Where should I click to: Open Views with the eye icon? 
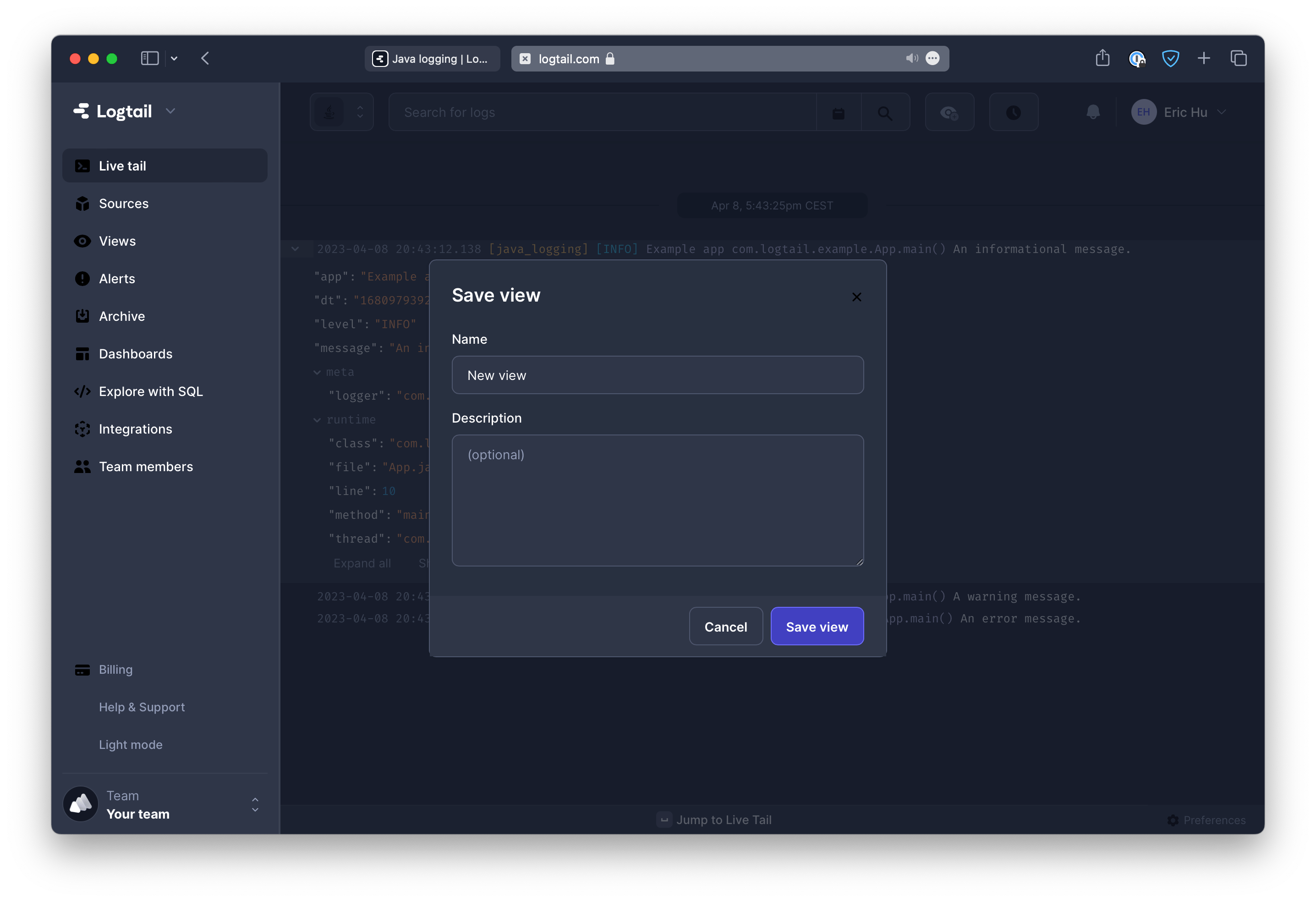click(117, 241)
